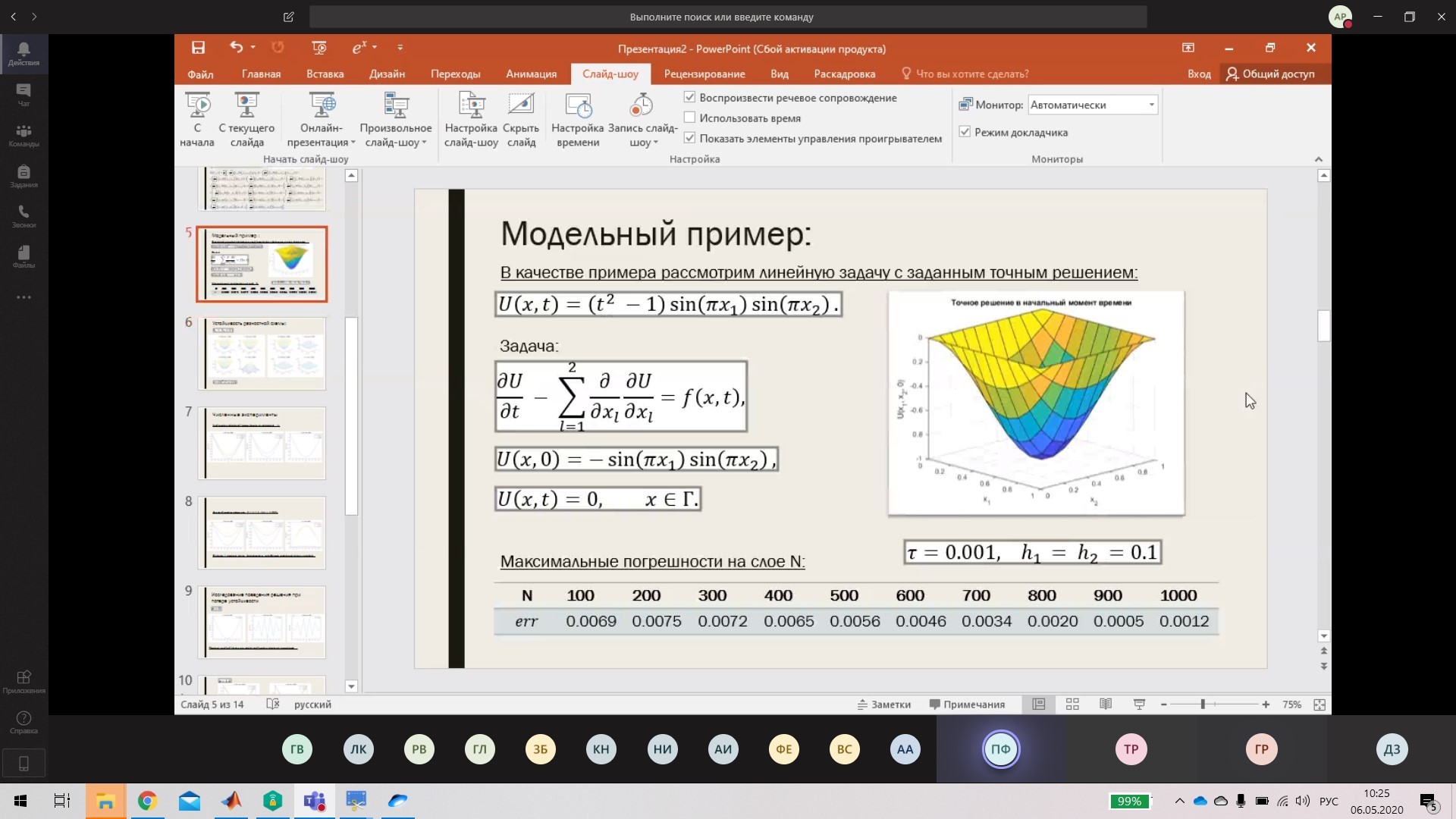Switch to Slide Sorter view icon

coord(1072,704)
